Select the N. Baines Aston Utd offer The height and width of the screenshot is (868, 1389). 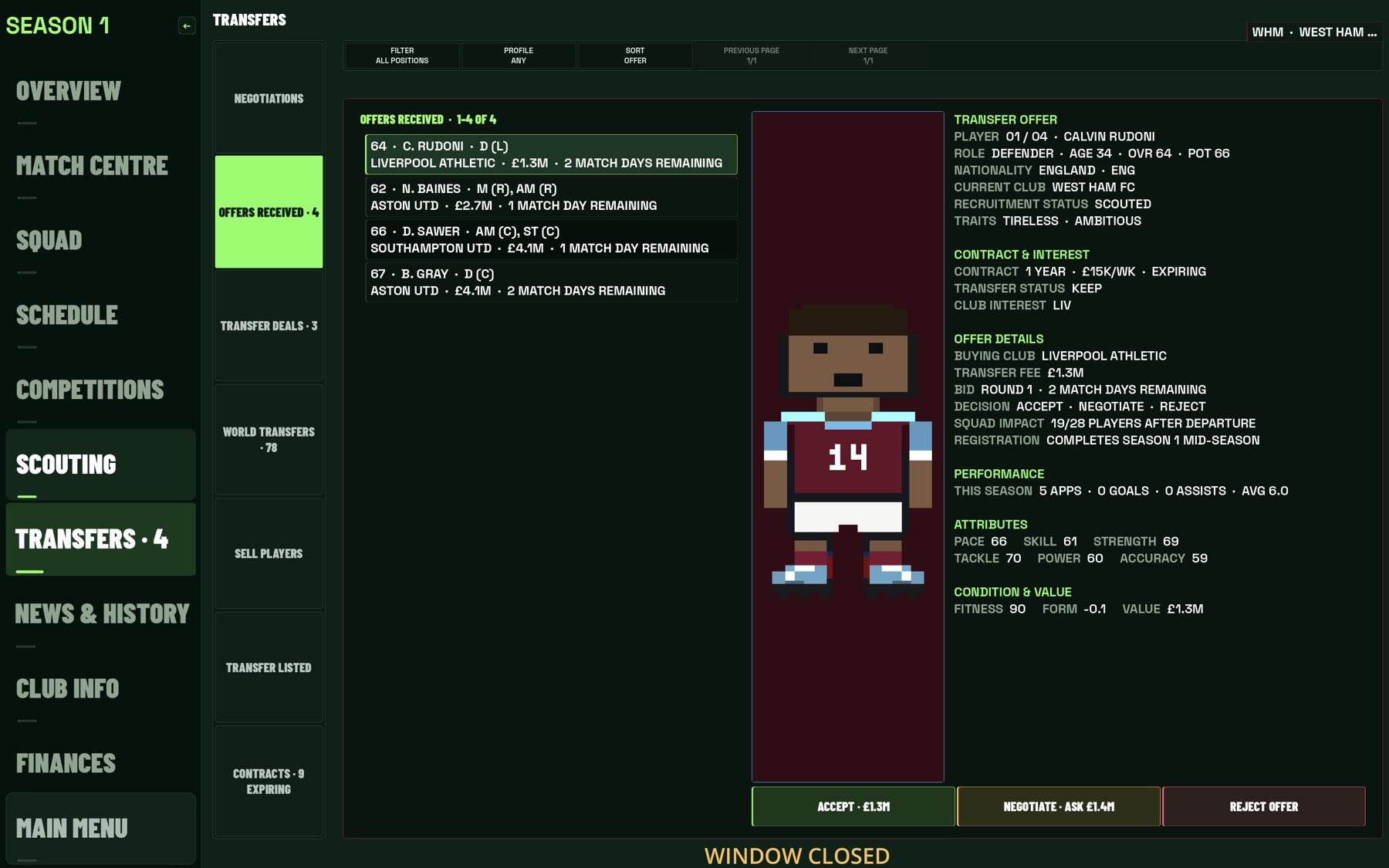pyautogui.click(x=551, y=197)
